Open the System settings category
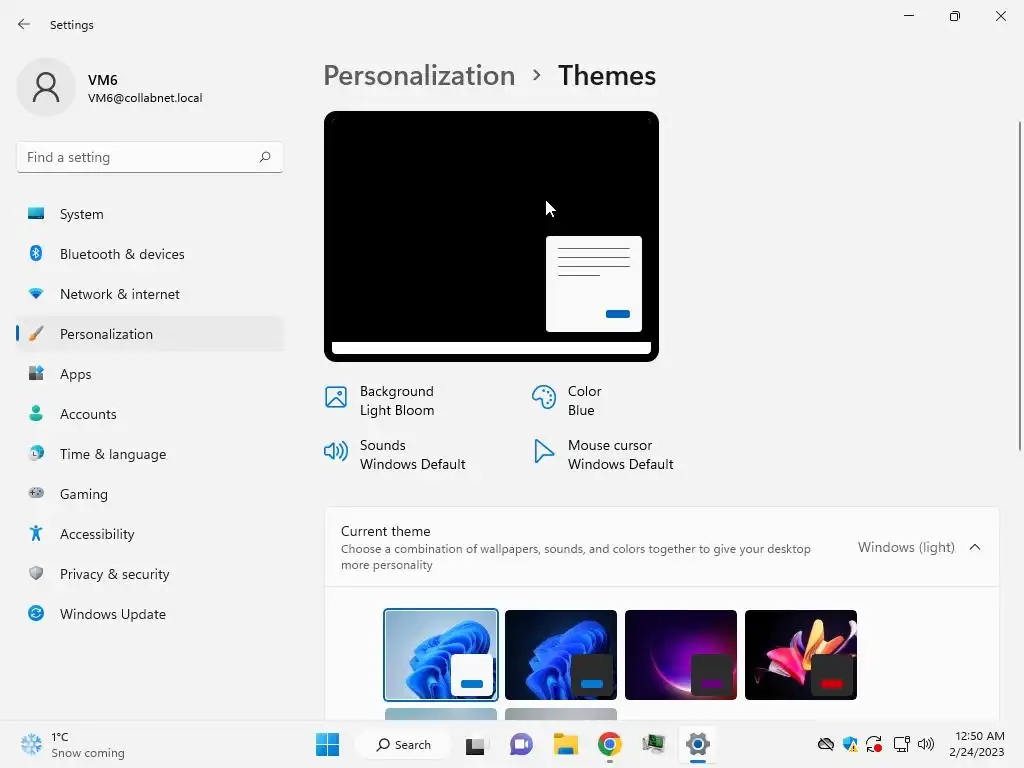1024x768 pixels. [x=150, y=214]
